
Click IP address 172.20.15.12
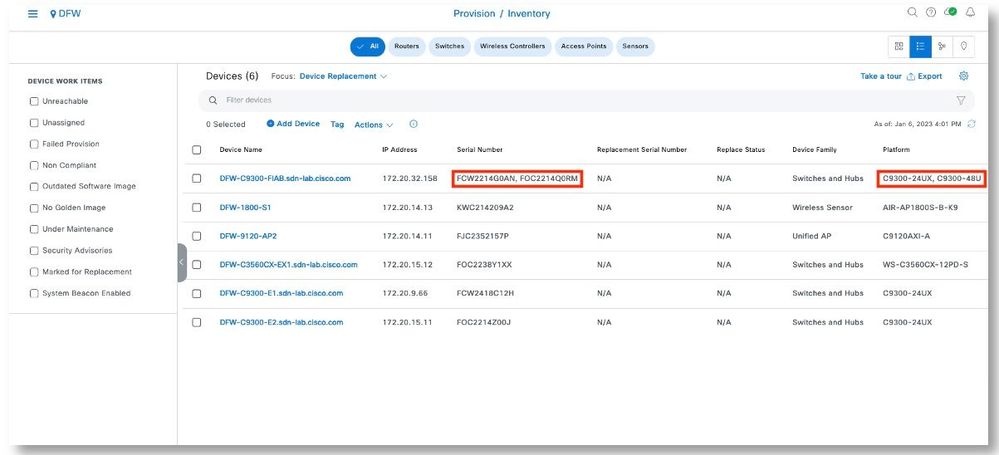(407, 264)
